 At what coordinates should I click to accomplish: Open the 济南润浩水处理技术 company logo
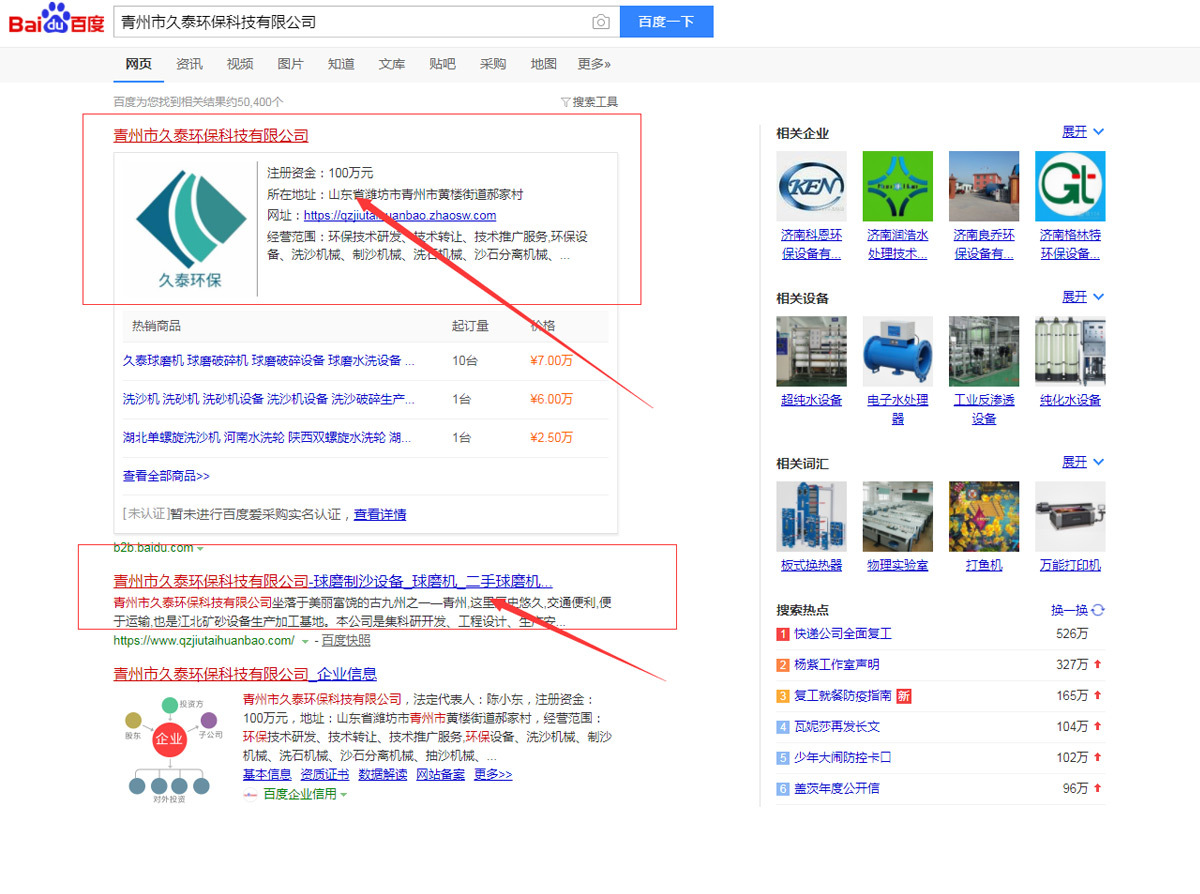pos(898,186)
